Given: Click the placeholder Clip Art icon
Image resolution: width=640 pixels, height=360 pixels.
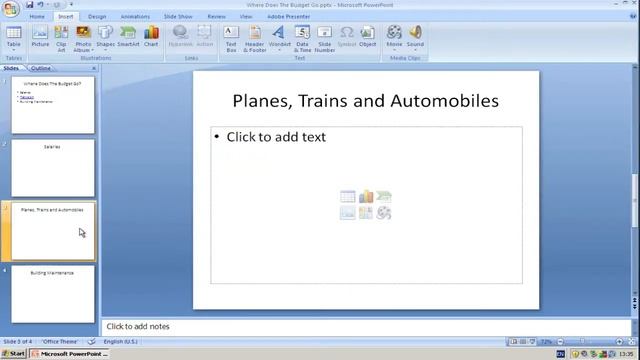Looking at the screenshot, I should [366, 213].
